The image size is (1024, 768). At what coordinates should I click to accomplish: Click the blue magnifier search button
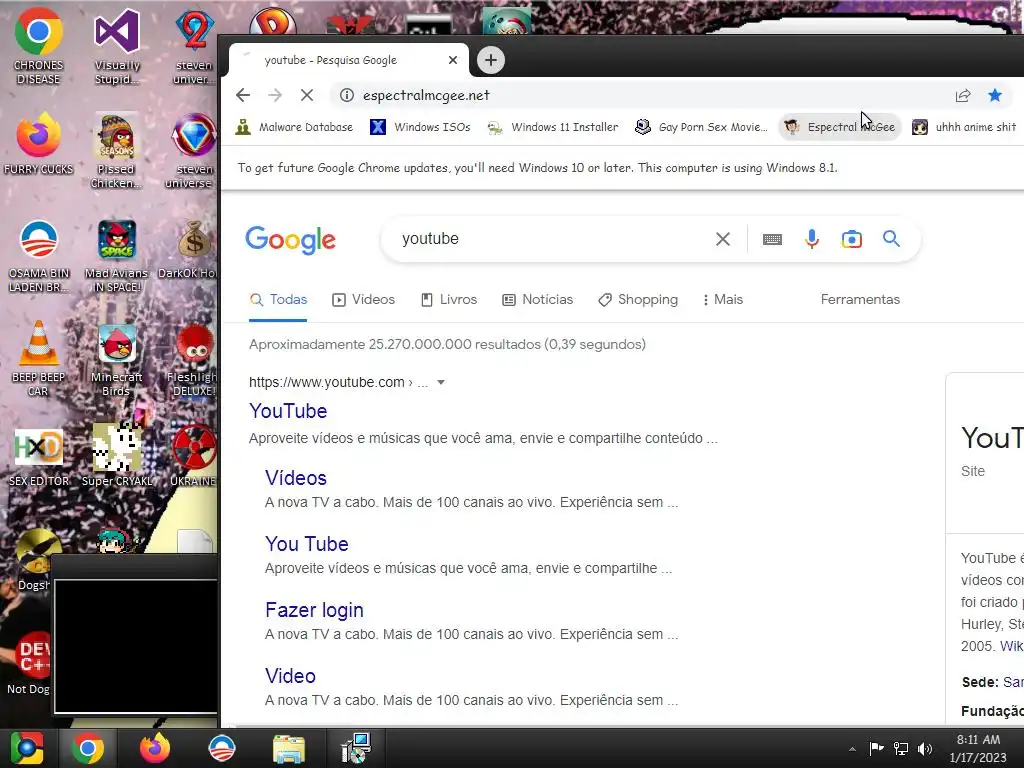pyautogui.click(x=891, y=238)
